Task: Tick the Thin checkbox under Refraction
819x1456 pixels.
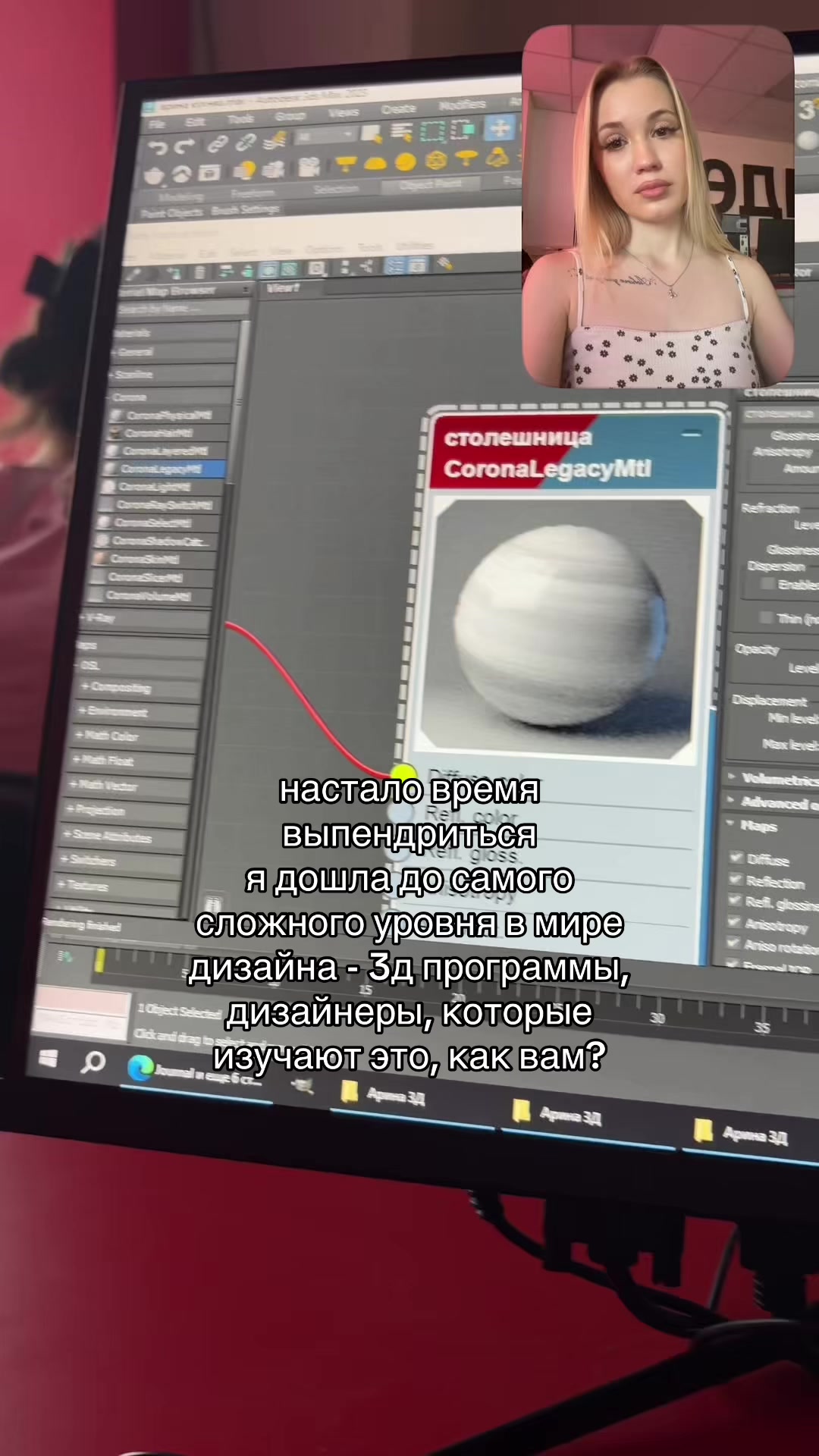Action: click(766, 617)
